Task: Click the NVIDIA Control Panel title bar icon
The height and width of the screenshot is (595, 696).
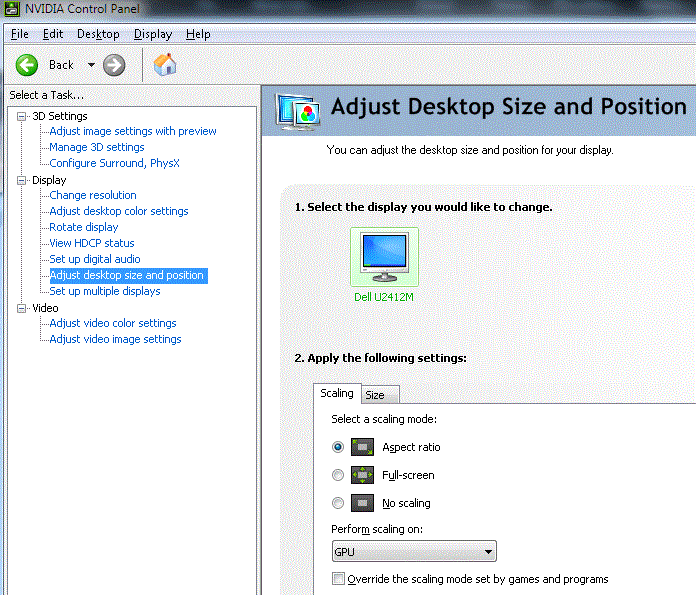Action: pyautogui.click(x=12, y=9)
